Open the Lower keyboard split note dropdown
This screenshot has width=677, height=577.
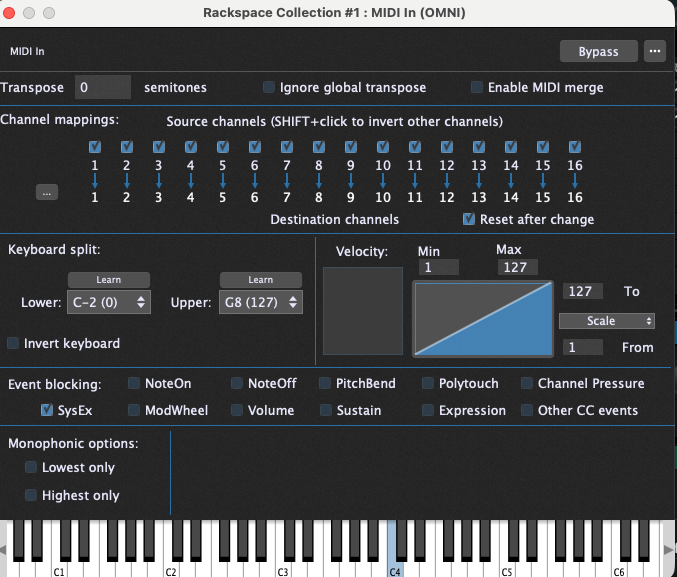point(108,302)
